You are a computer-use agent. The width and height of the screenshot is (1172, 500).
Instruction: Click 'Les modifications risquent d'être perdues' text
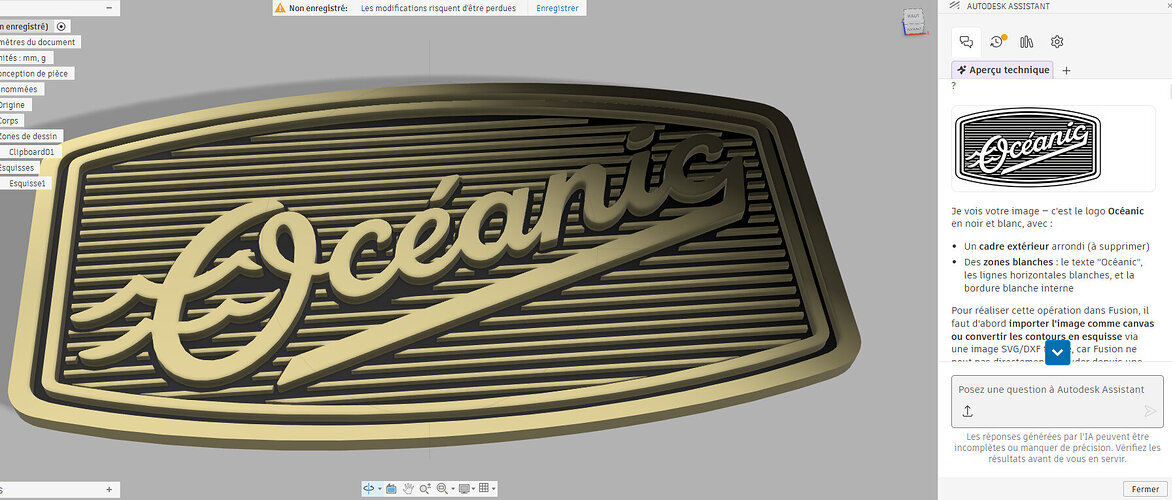point(441,7)
